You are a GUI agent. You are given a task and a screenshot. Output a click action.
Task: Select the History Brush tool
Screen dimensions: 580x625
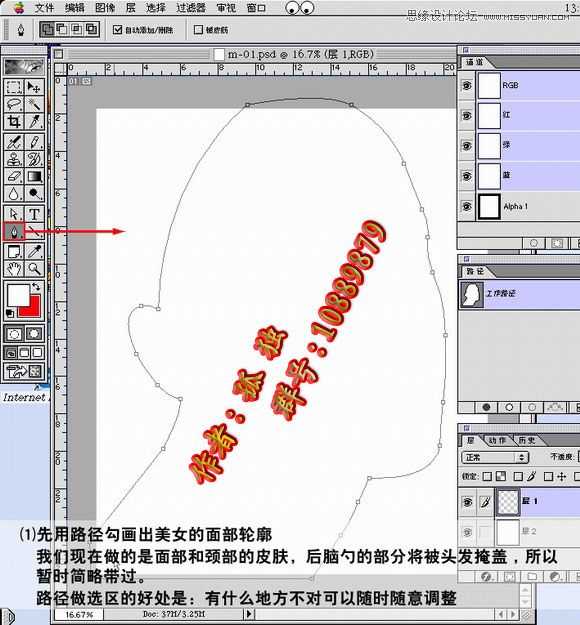tap(34, 159)
